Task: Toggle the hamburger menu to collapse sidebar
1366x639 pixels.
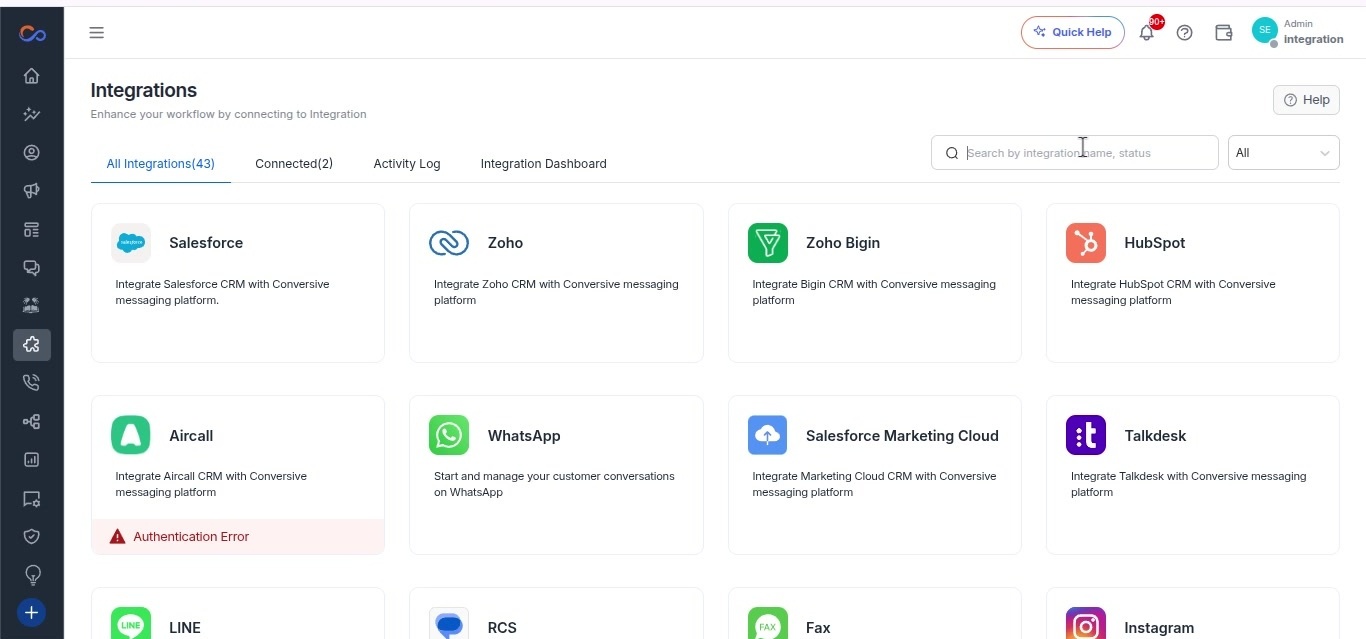Action: [97, 33]
